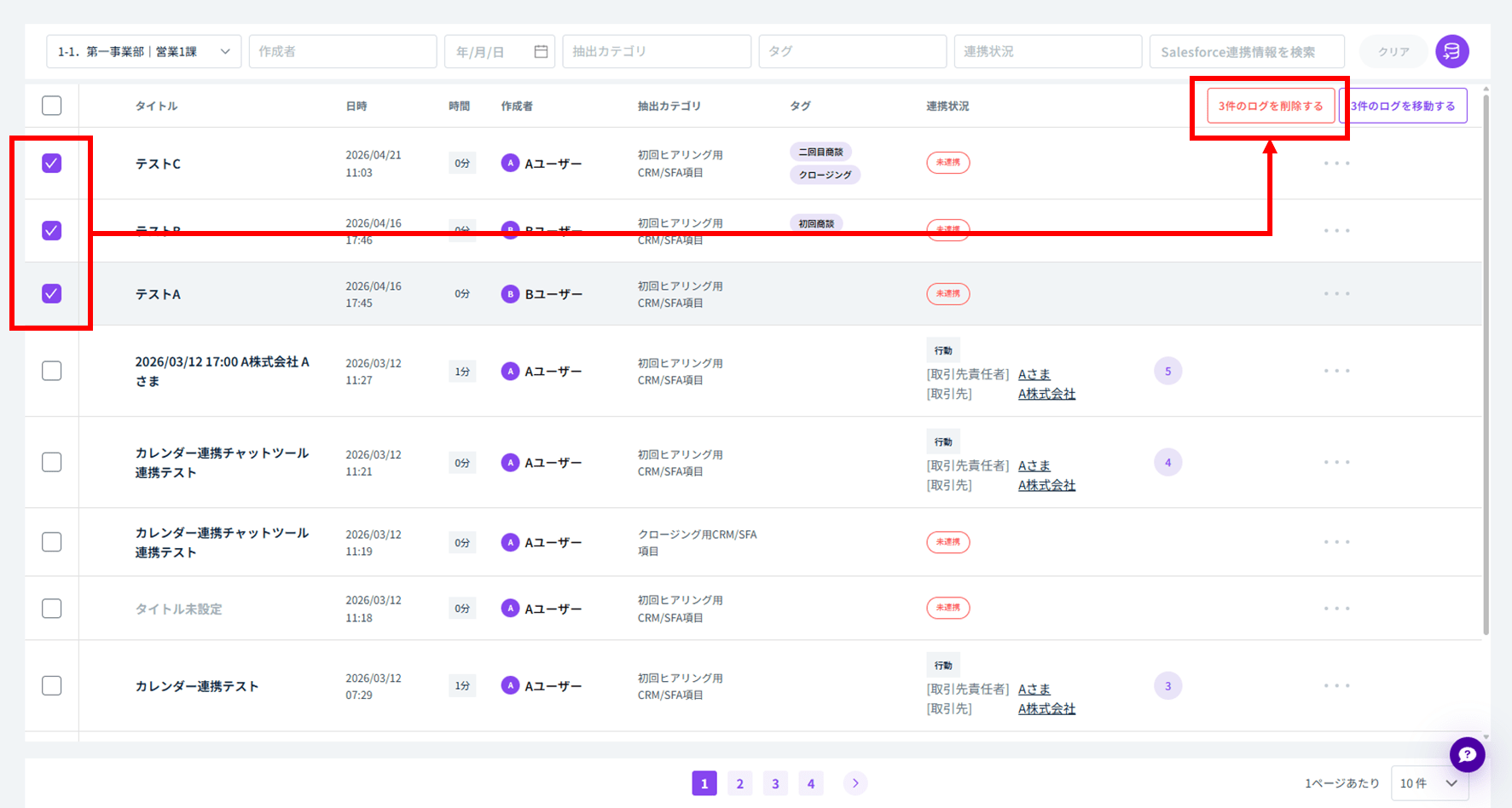Open the calendar icon in date filter
This screenshot has width=1512, height=808.
click(x=541, y=51)
